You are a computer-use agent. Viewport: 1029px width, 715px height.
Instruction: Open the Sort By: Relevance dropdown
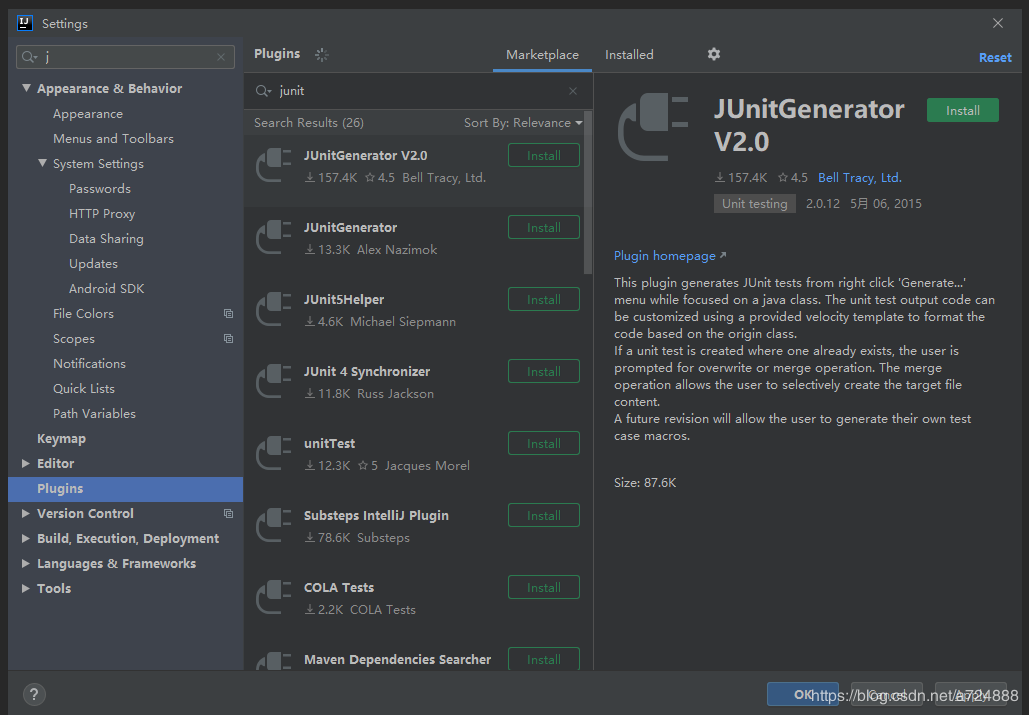[523, 123]
